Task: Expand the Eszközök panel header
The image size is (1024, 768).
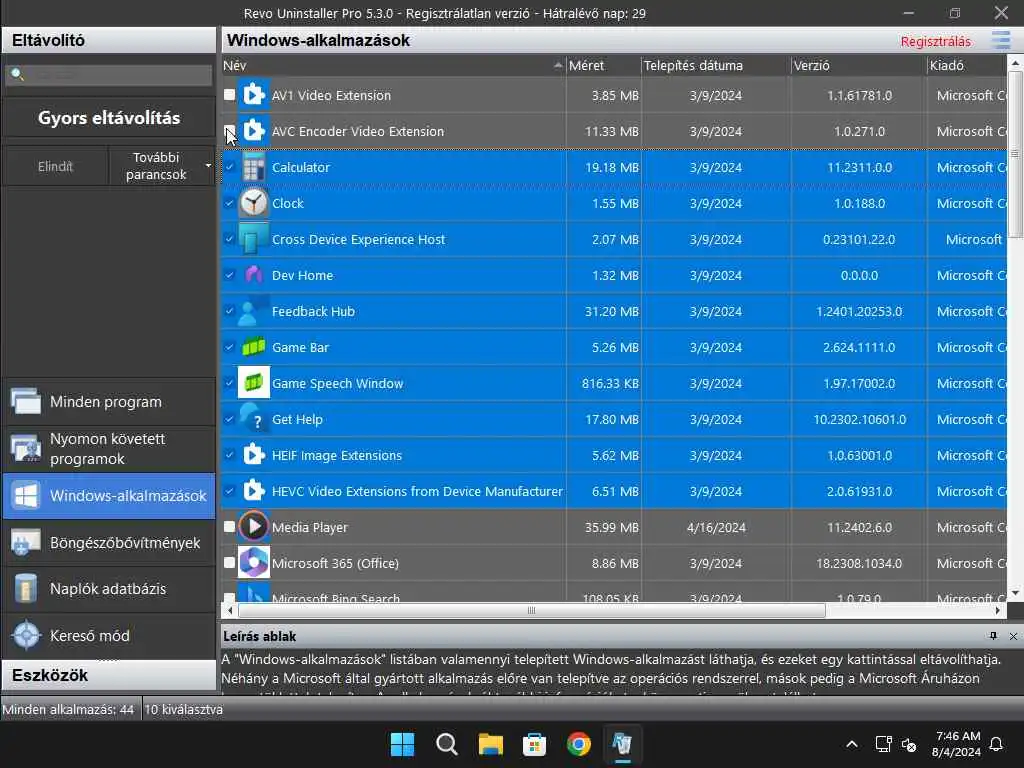Action: (x=109, y=675)
